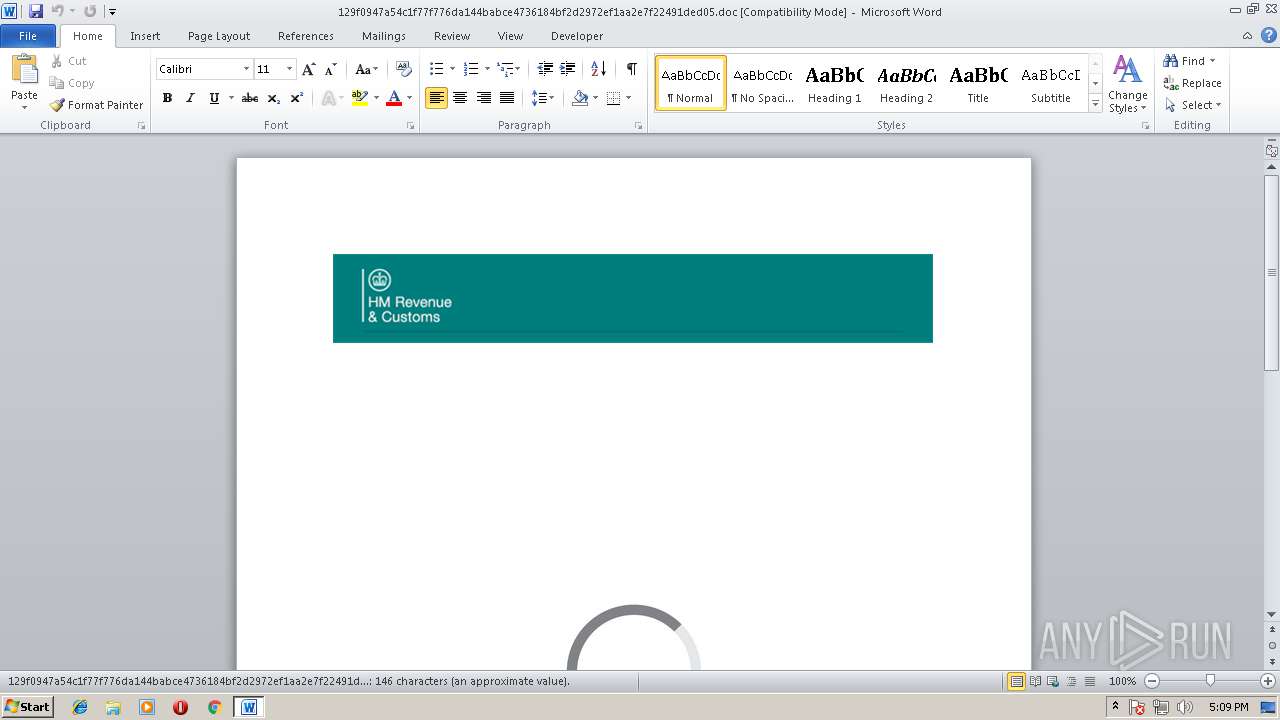Toggle Bold formatting
Screen dimensions: 1280x720
pyautogui.click(x=167, y=98)
